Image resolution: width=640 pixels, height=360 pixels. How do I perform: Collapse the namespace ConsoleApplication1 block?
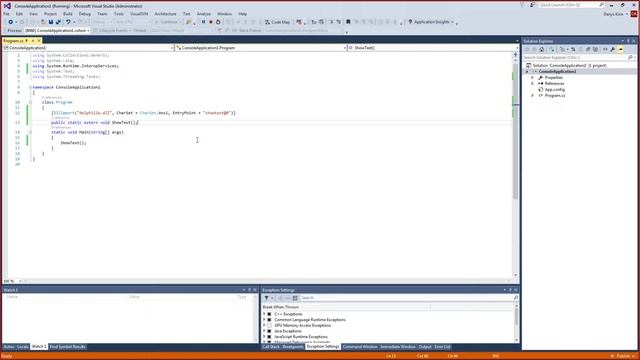tap(30, 87)
